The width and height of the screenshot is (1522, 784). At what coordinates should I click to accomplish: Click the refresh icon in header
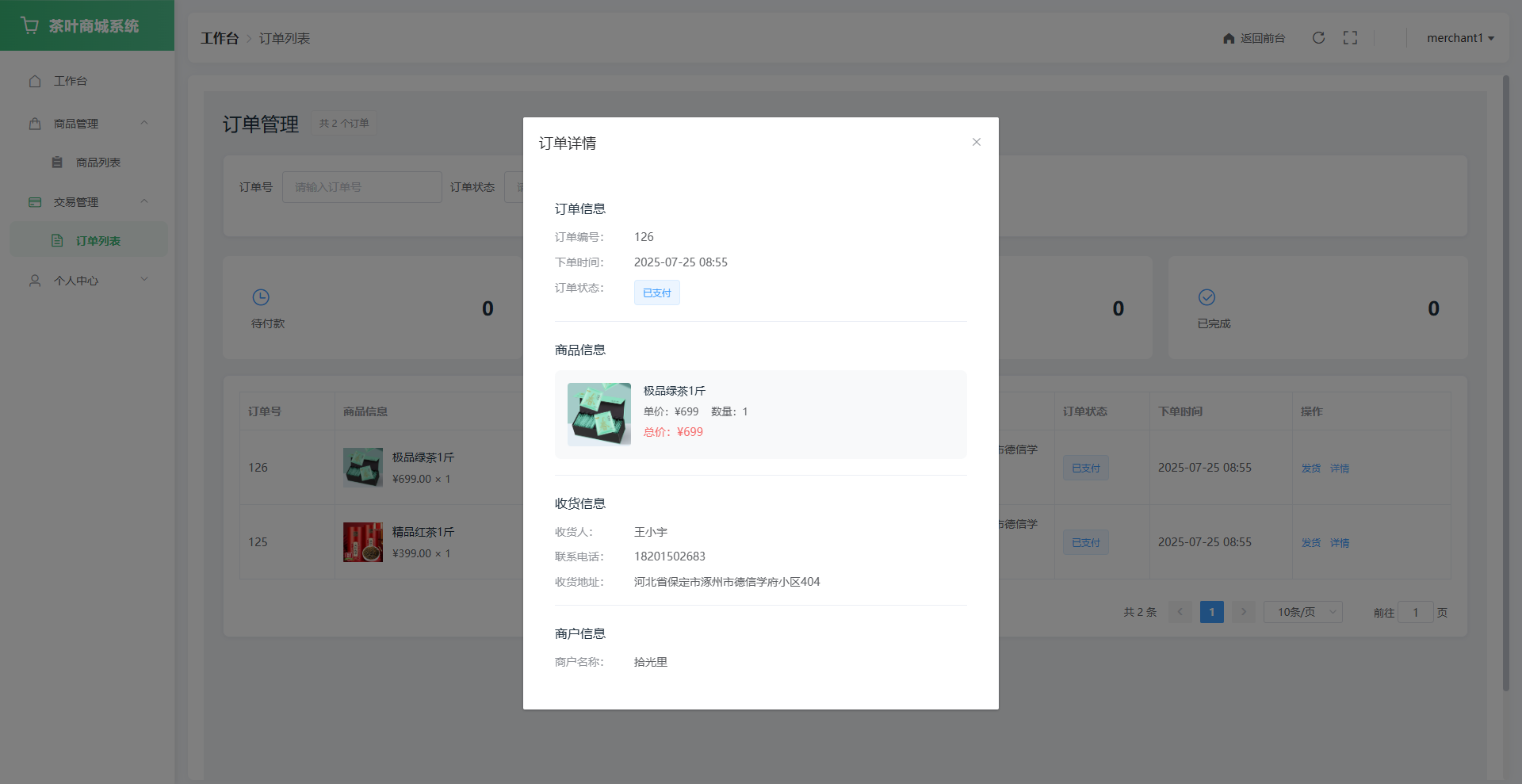[x=1318, y=38]
